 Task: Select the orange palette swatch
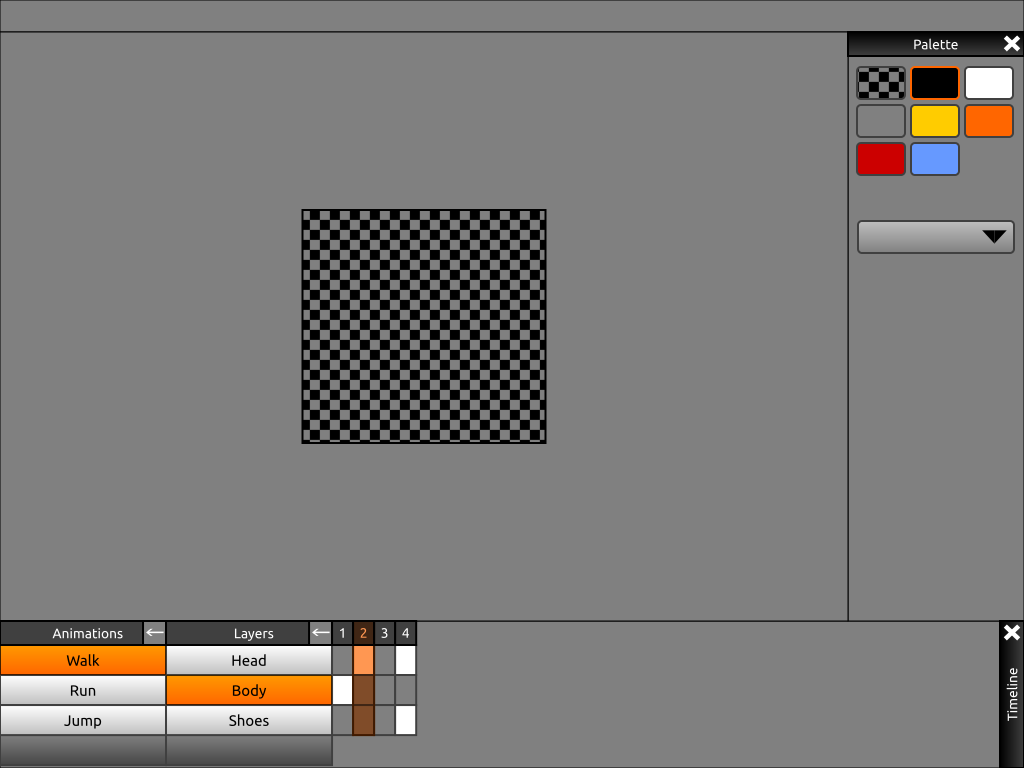989,121
